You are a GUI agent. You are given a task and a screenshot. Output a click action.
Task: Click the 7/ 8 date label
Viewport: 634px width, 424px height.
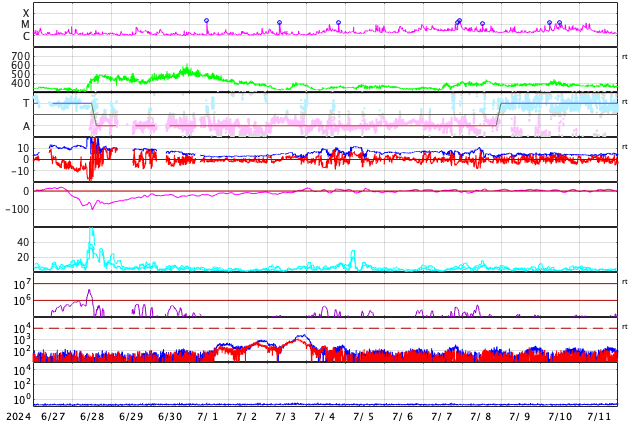point(480,416)
